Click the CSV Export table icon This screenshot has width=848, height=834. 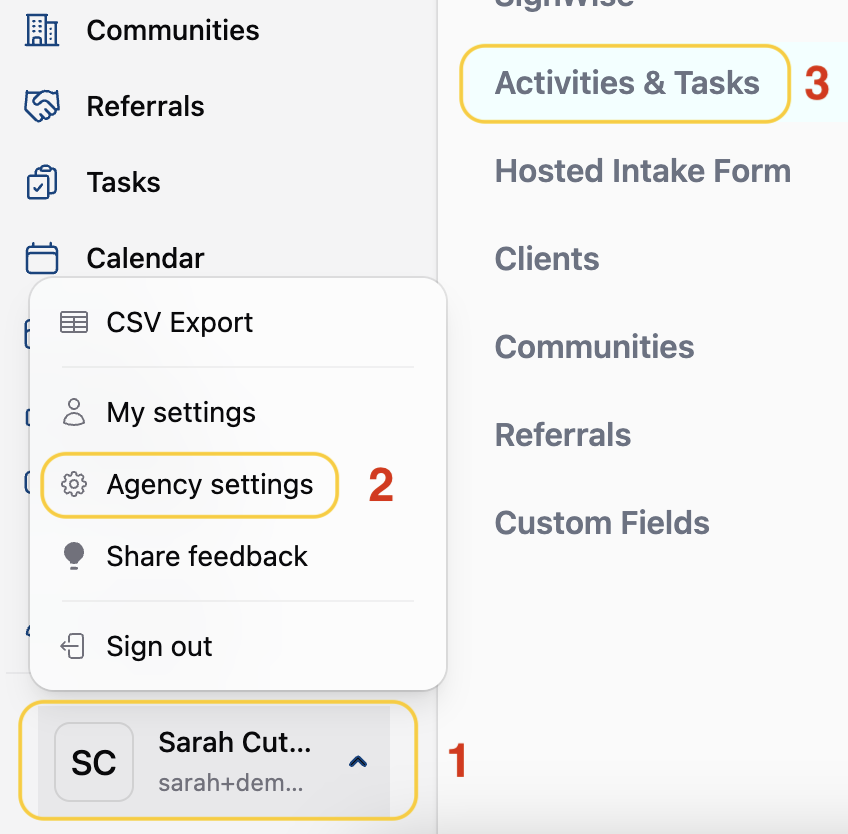point(74,322)
